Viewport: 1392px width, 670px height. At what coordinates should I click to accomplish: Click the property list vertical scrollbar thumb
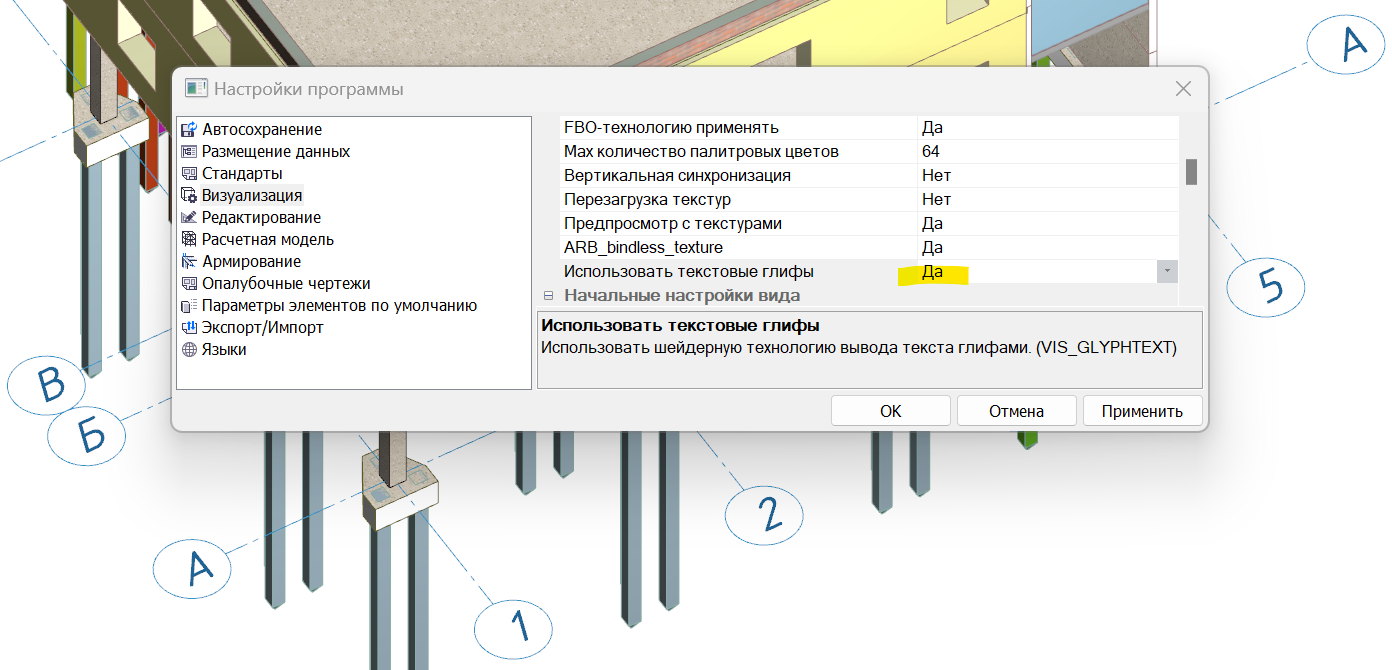coord(1191,172)
